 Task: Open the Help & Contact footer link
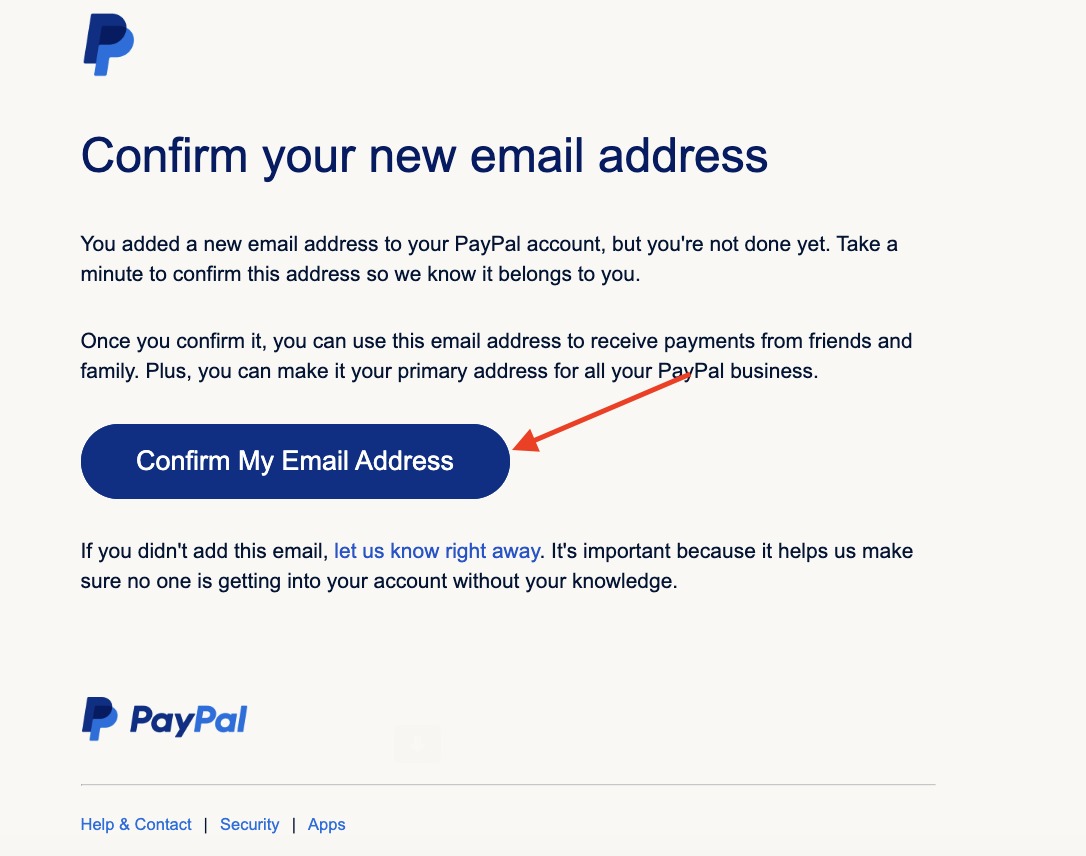tap(136, 825)
